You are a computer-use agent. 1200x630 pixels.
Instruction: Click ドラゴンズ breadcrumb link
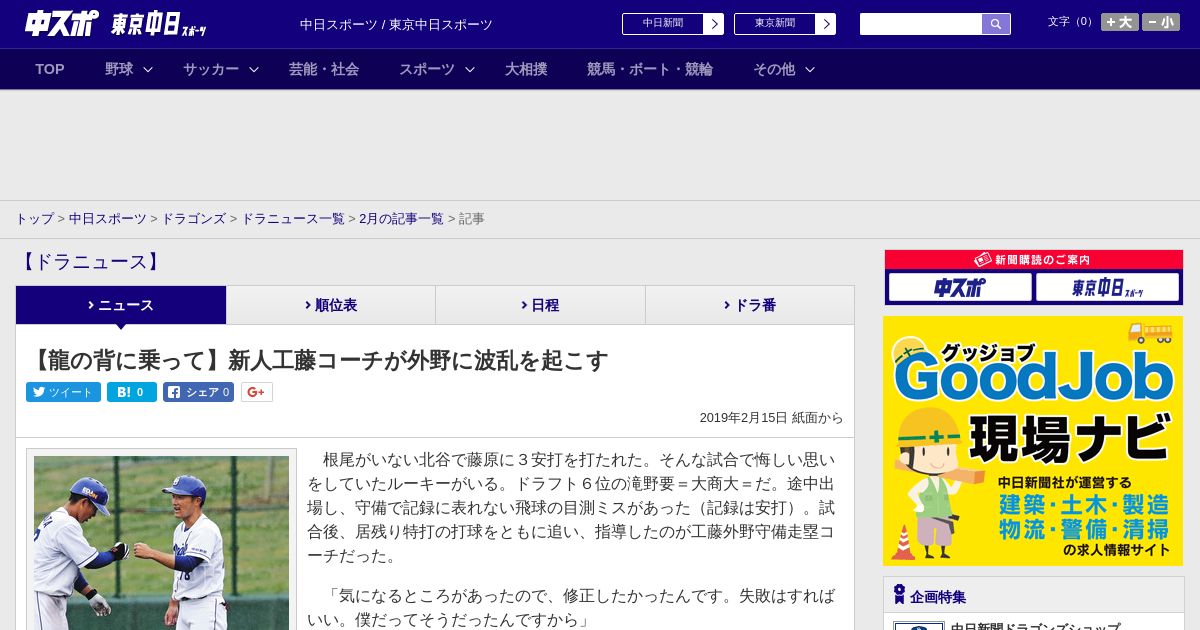[193, 219]
